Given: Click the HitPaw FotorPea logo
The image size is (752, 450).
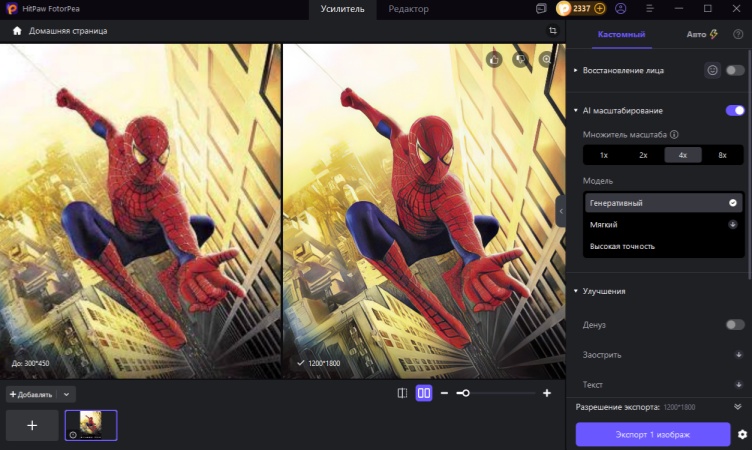Looking at the screenshot, I should (12, 9).
